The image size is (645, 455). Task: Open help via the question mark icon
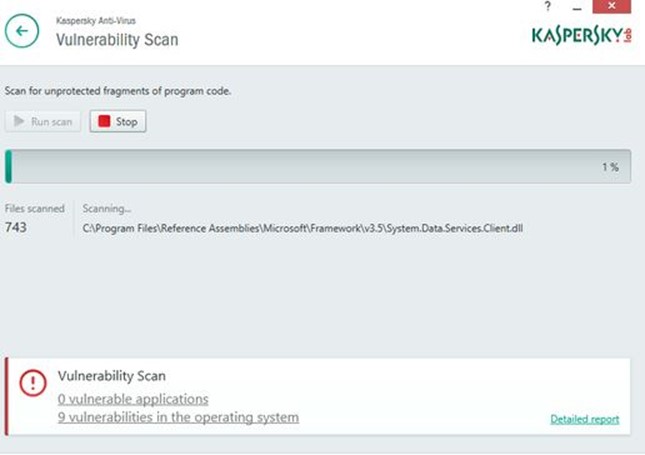click(x=547, y=7)
